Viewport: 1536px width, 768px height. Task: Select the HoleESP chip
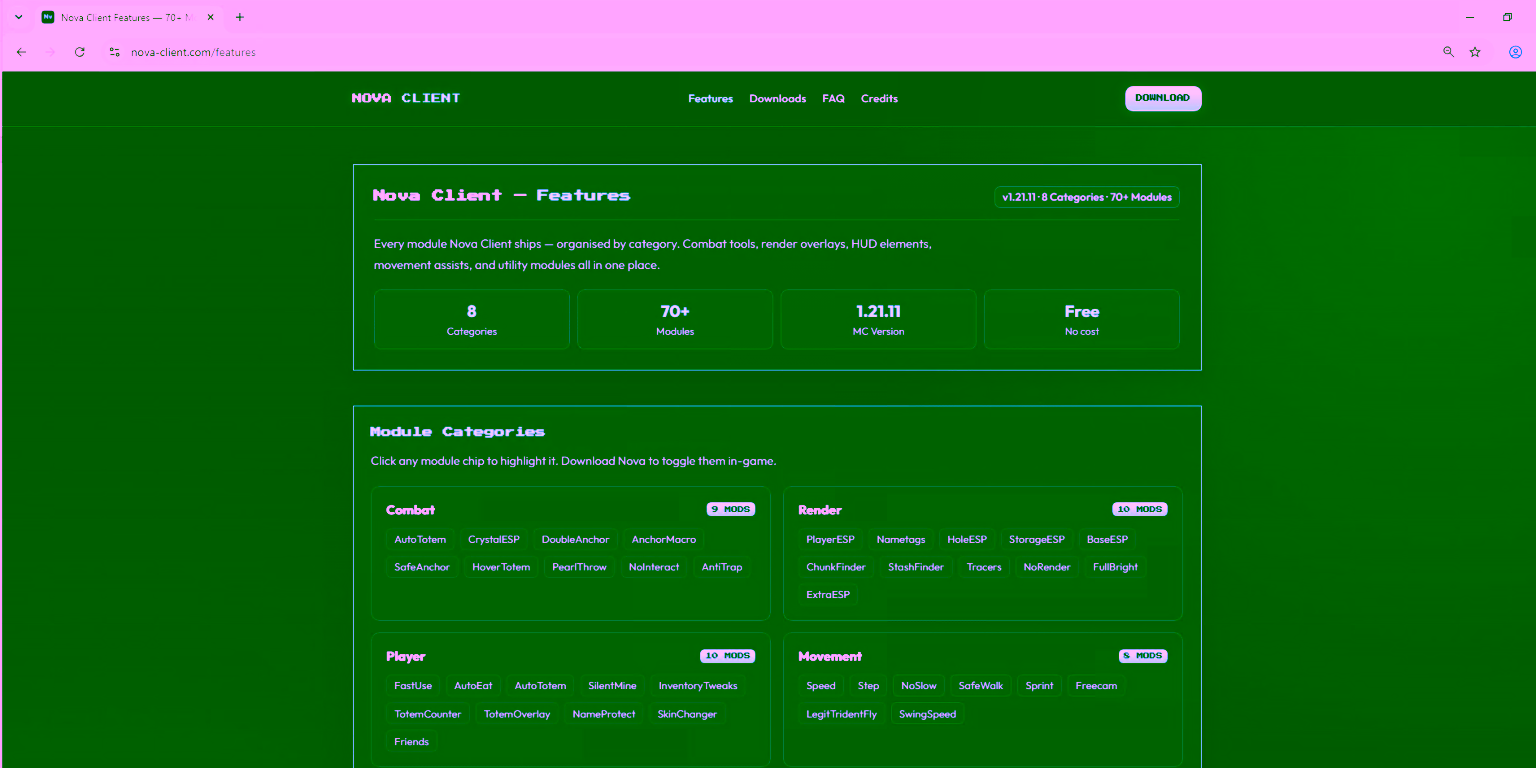[967, 540]
